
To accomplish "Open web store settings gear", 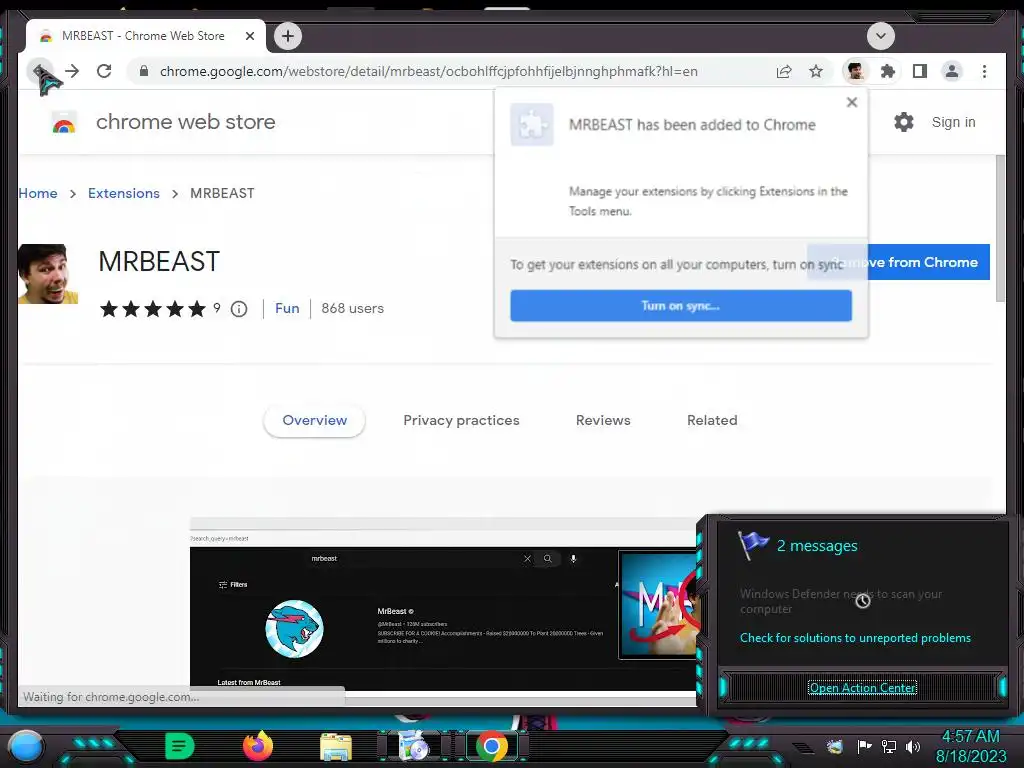I will 903,122.
